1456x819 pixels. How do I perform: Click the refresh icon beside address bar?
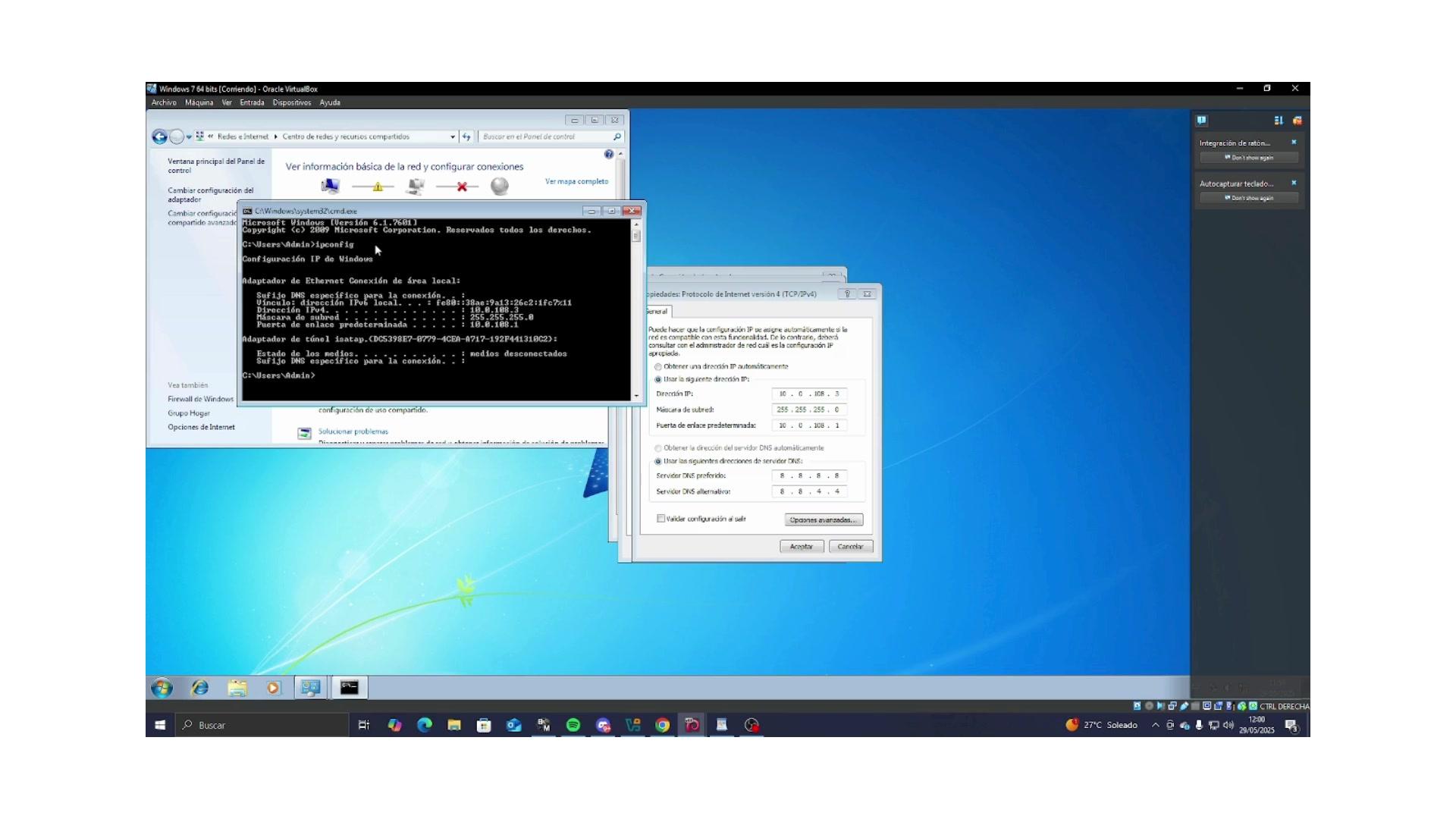(466, 136)
